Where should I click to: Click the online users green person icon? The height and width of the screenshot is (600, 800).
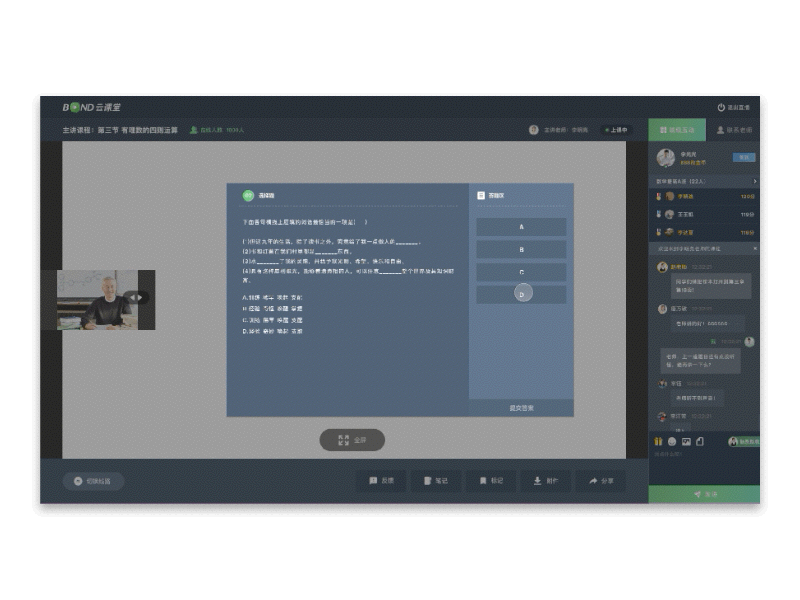193,130
